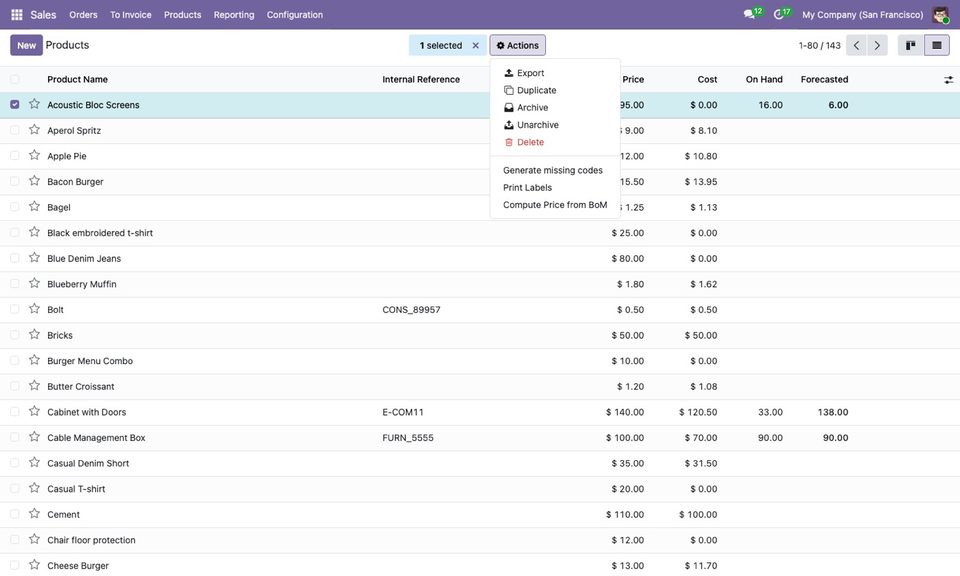Switch to List view
Viewport: 960px width, 576px height.
(937, 45)
